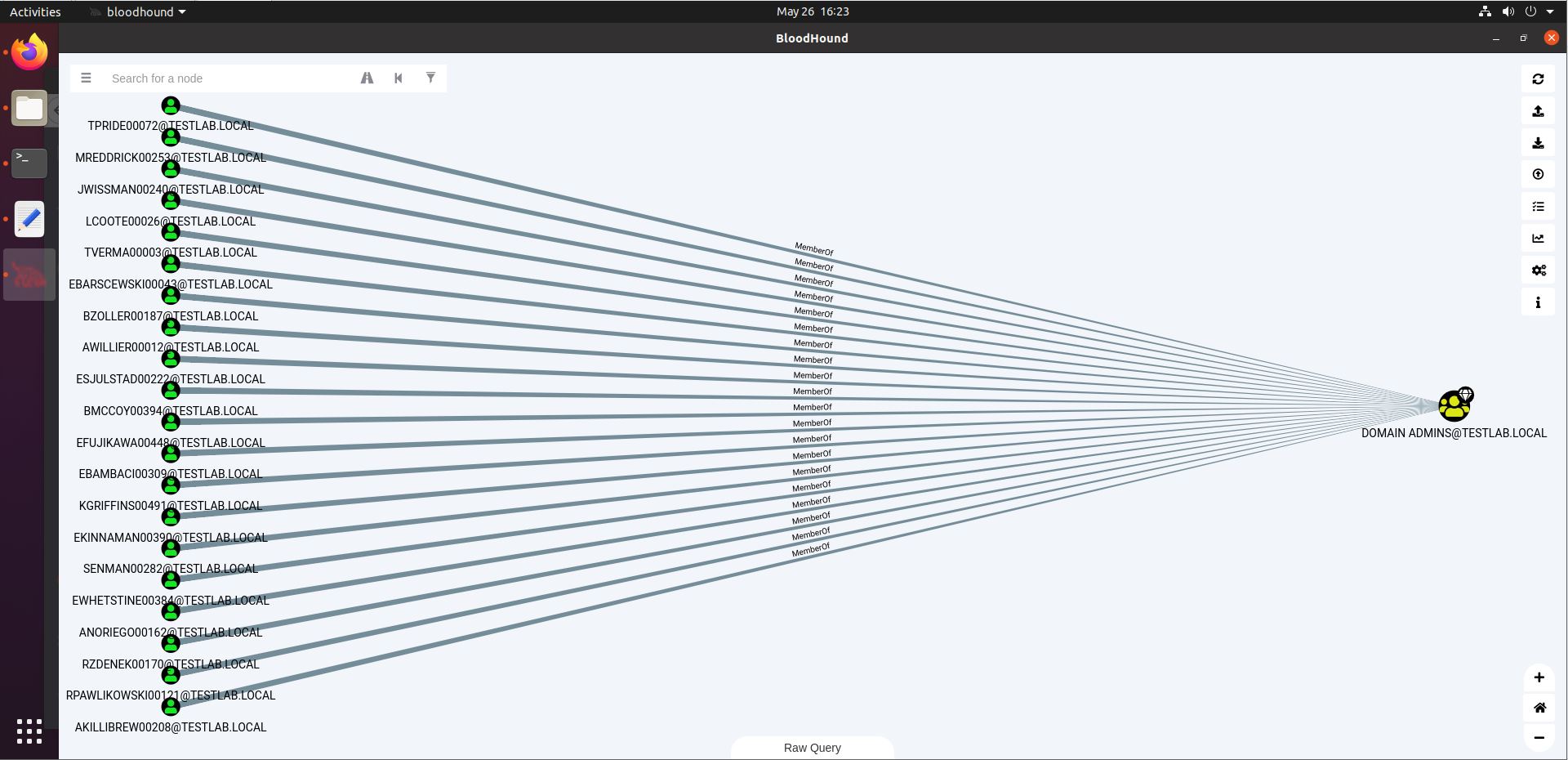Viewport: 1568px width, 760px height.
Task: Click the volume icon in top bar
Action: 1508,11
